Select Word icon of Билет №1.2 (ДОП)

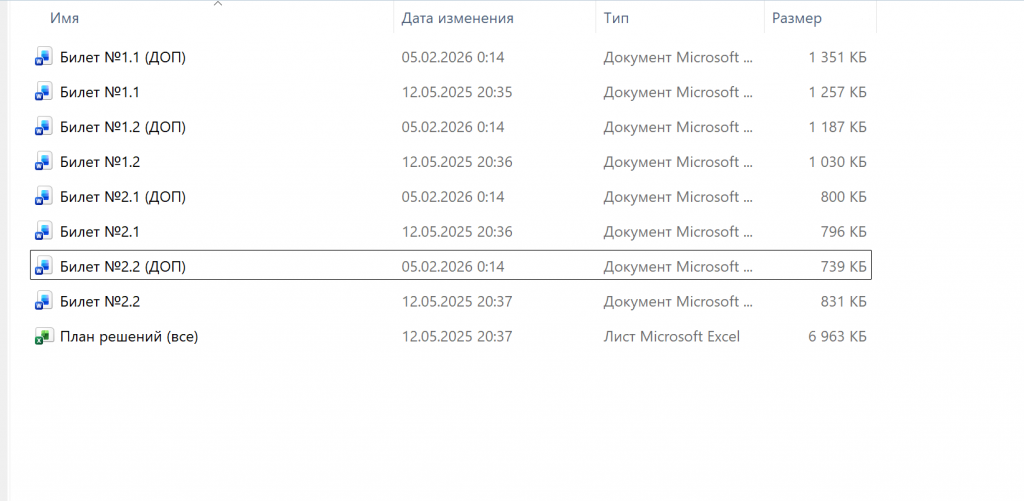pyautogui.click(x=43, y=128)
